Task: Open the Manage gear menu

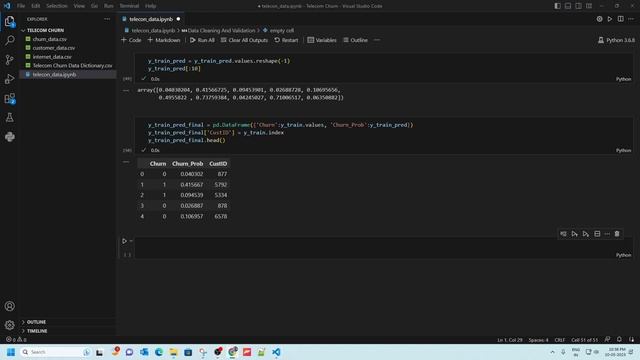Action: (9, 325)
